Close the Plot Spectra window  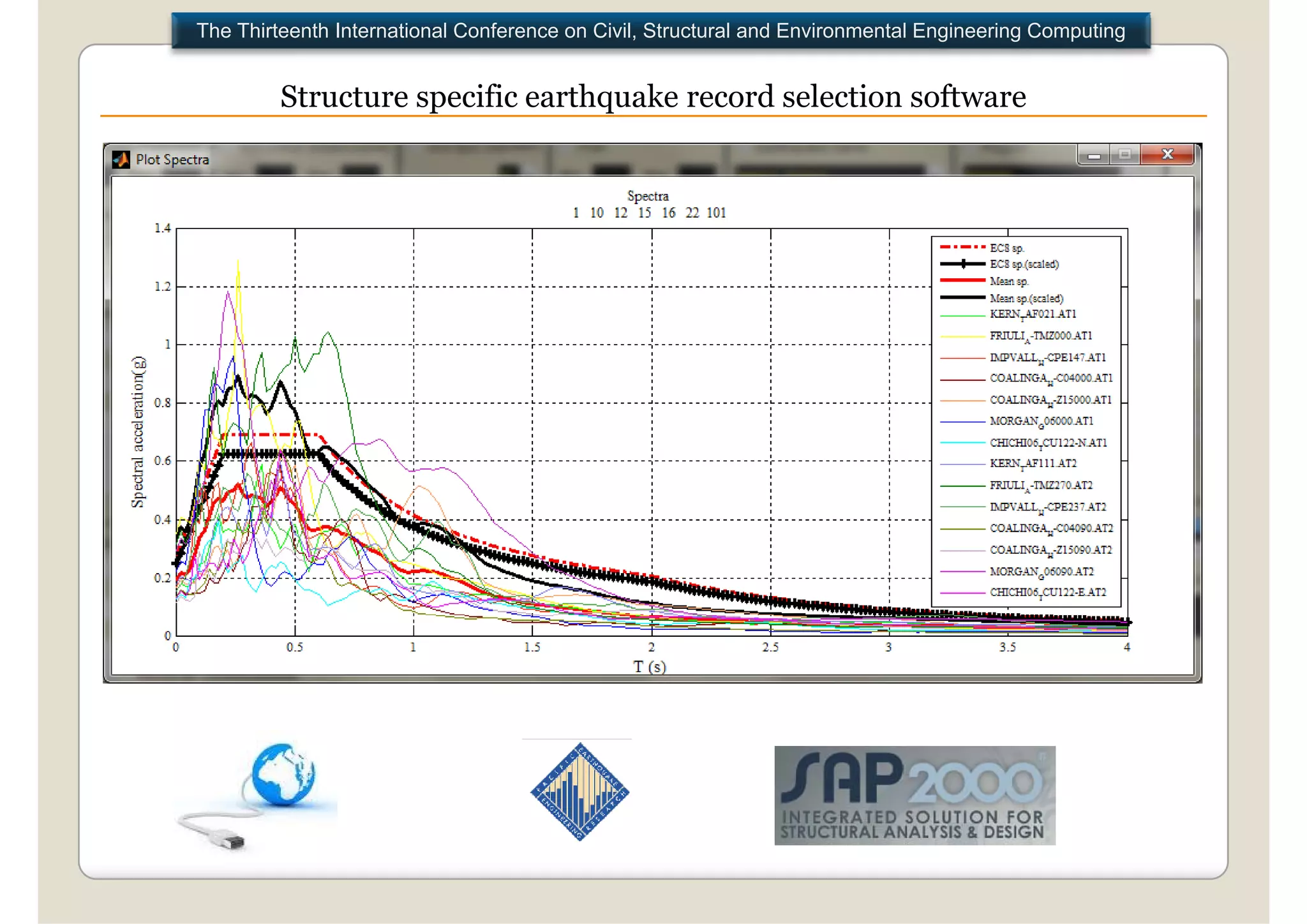coord(1167,154)
